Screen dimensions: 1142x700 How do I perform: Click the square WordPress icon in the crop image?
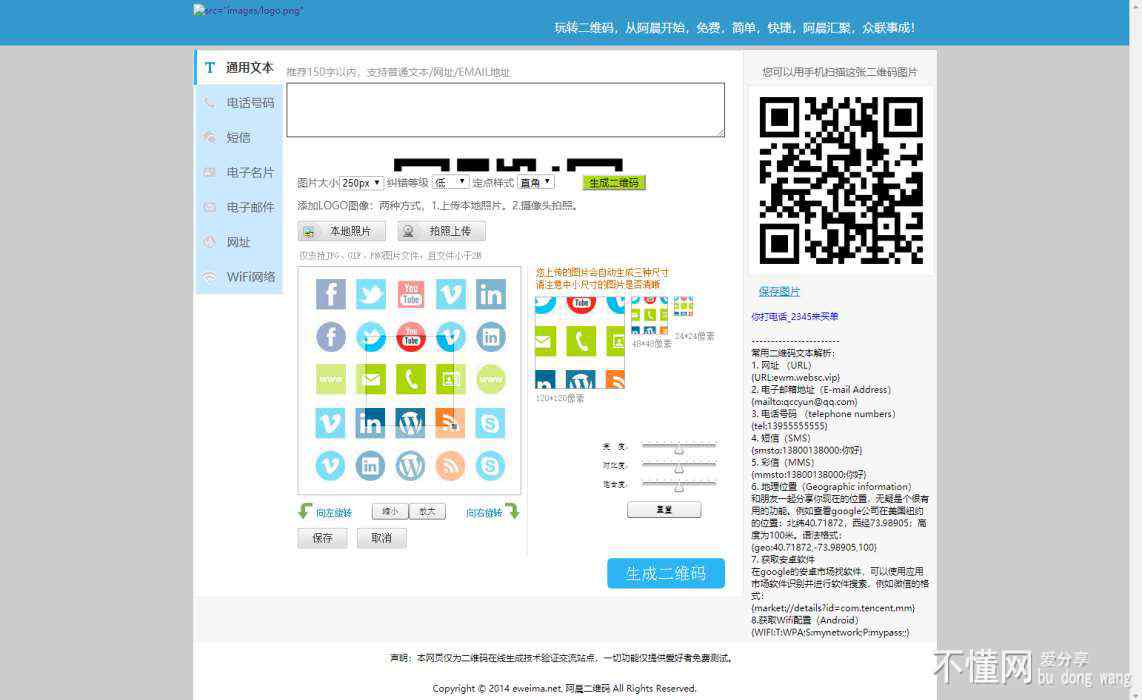tap(411, 422)
